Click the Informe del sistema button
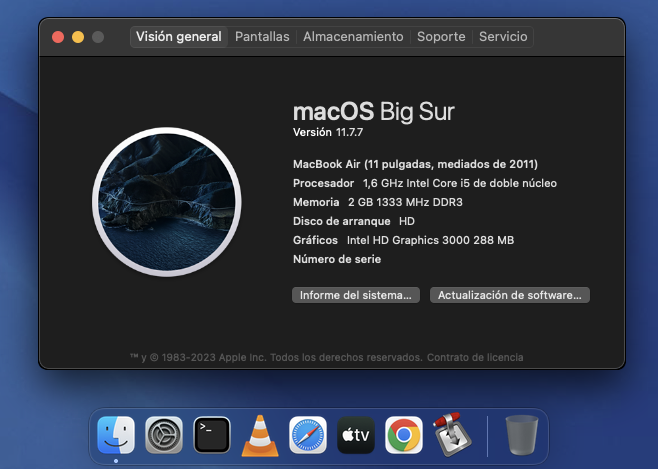Image resolution: width=658 pixels, height=469 pixels. point(356,295)
